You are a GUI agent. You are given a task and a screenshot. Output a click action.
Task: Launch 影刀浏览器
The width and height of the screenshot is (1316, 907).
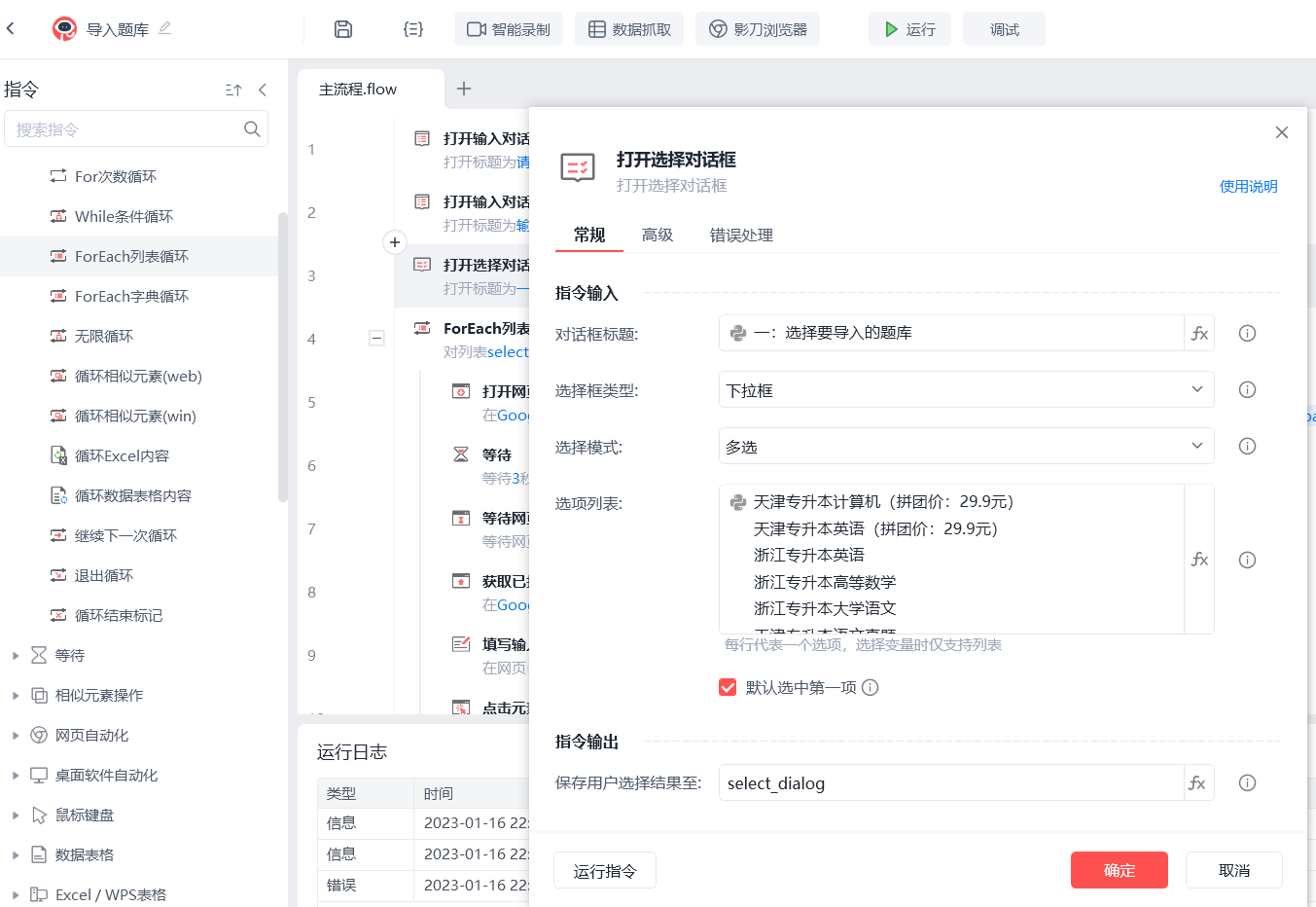(758, 29)
